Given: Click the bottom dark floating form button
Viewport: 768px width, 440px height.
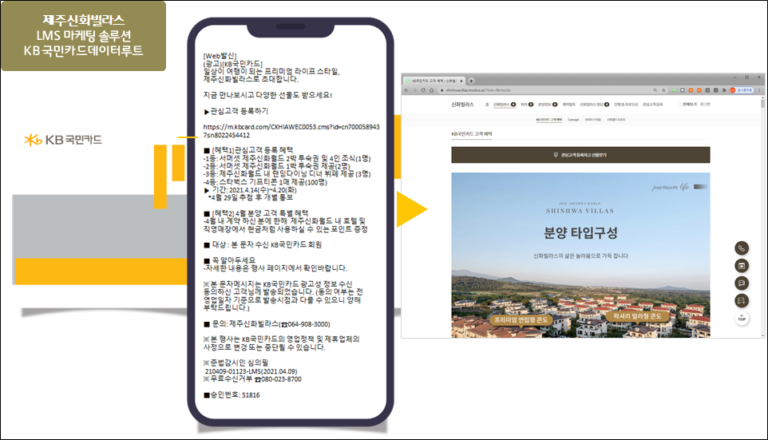Looking at the screenshot, I should [742, 300].
